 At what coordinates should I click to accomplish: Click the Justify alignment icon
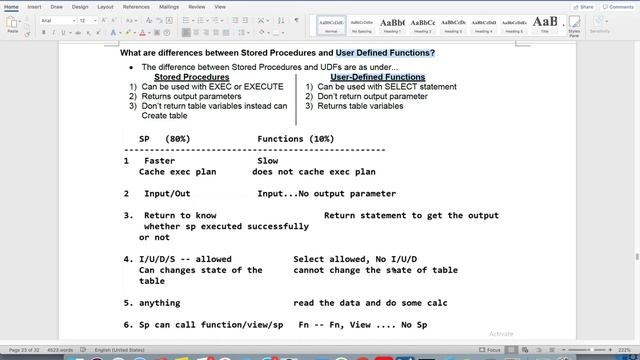point(216,33)
